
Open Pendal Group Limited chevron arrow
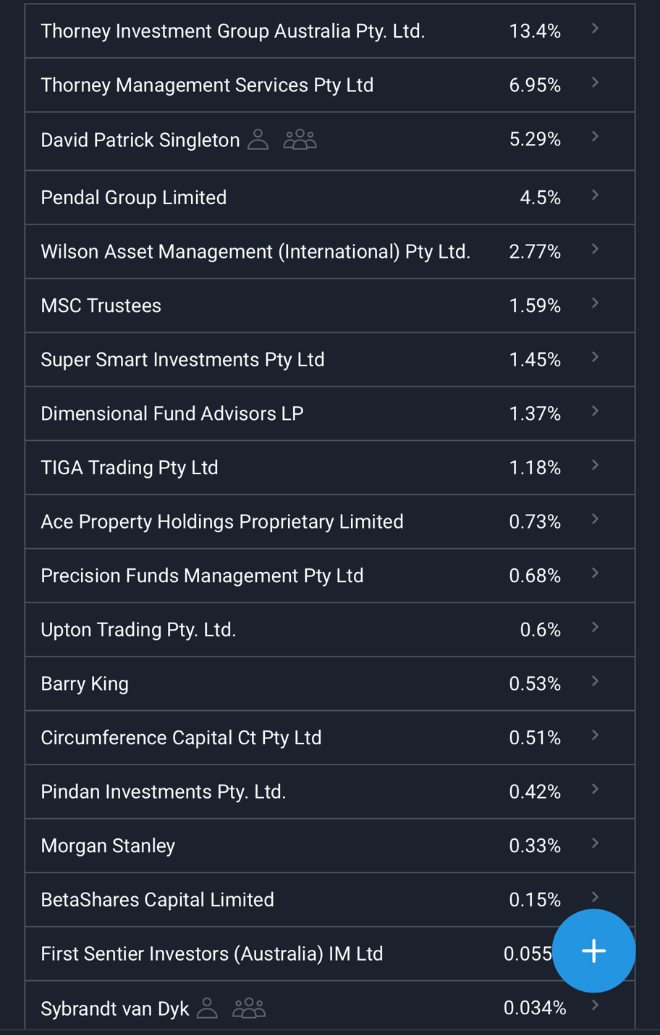tap(595, 195)
